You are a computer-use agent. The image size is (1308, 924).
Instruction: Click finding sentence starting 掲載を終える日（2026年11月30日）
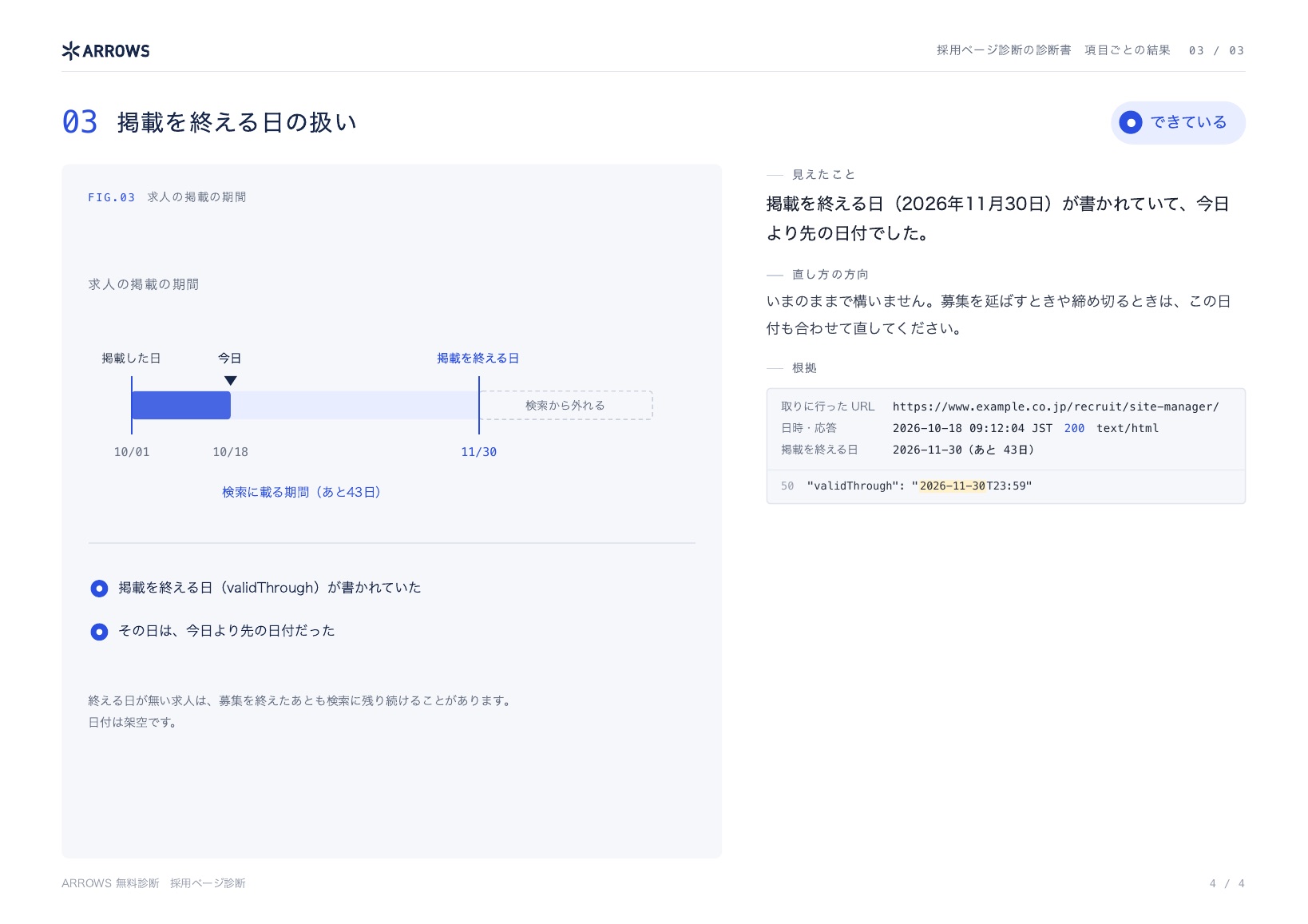(x=997, y=219)
